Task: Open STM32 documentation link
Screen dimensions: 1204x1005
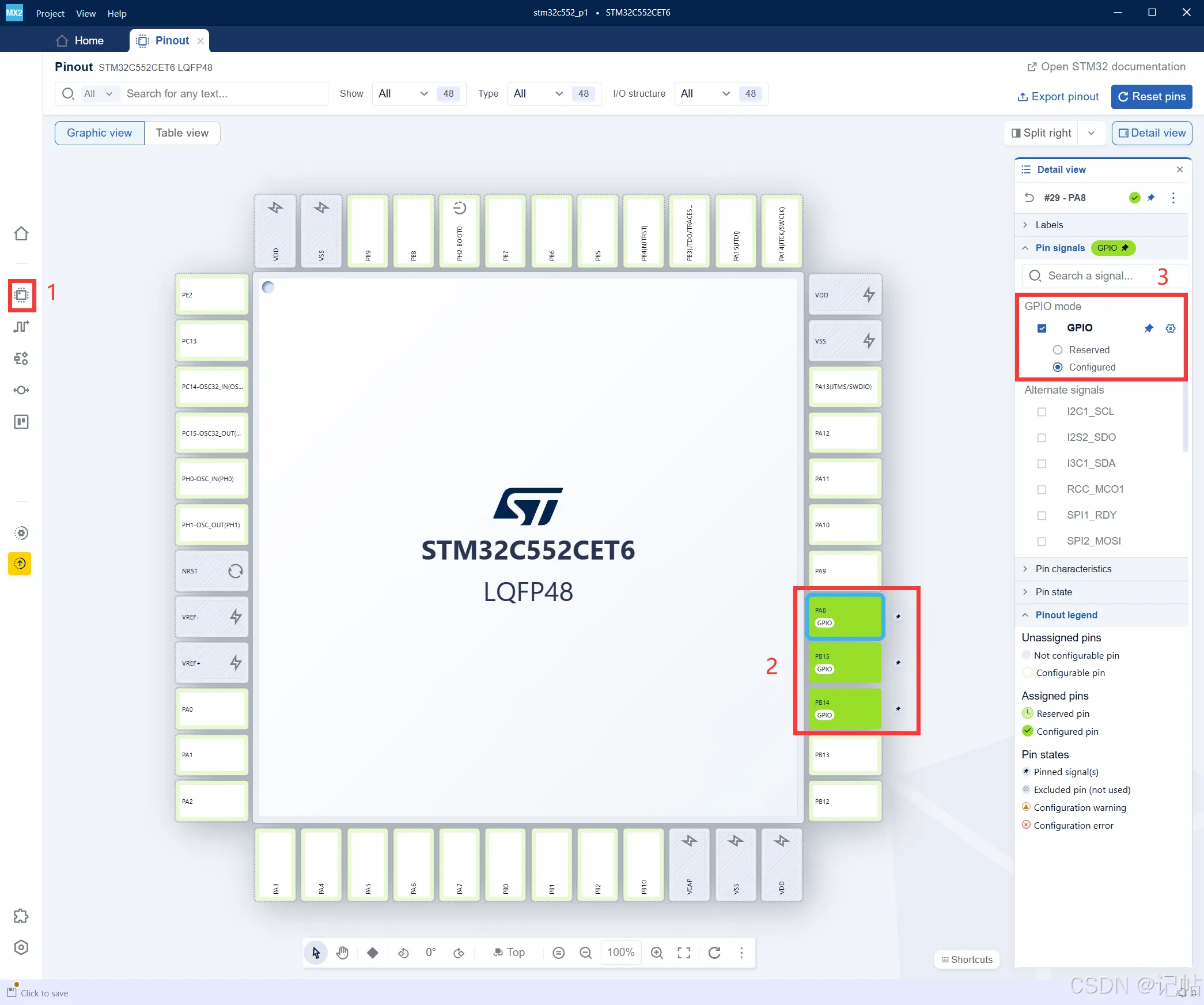Action: click(x=1106, y=66)
